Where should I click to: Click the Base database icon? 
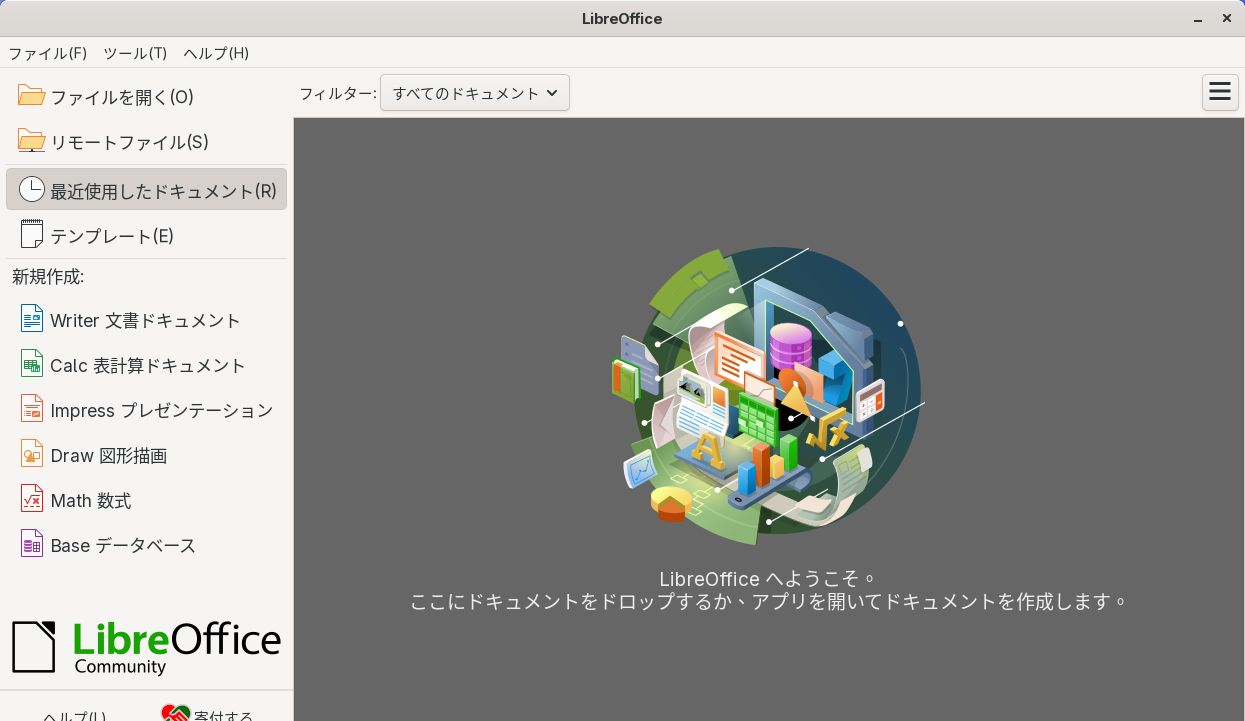[32, 544]
